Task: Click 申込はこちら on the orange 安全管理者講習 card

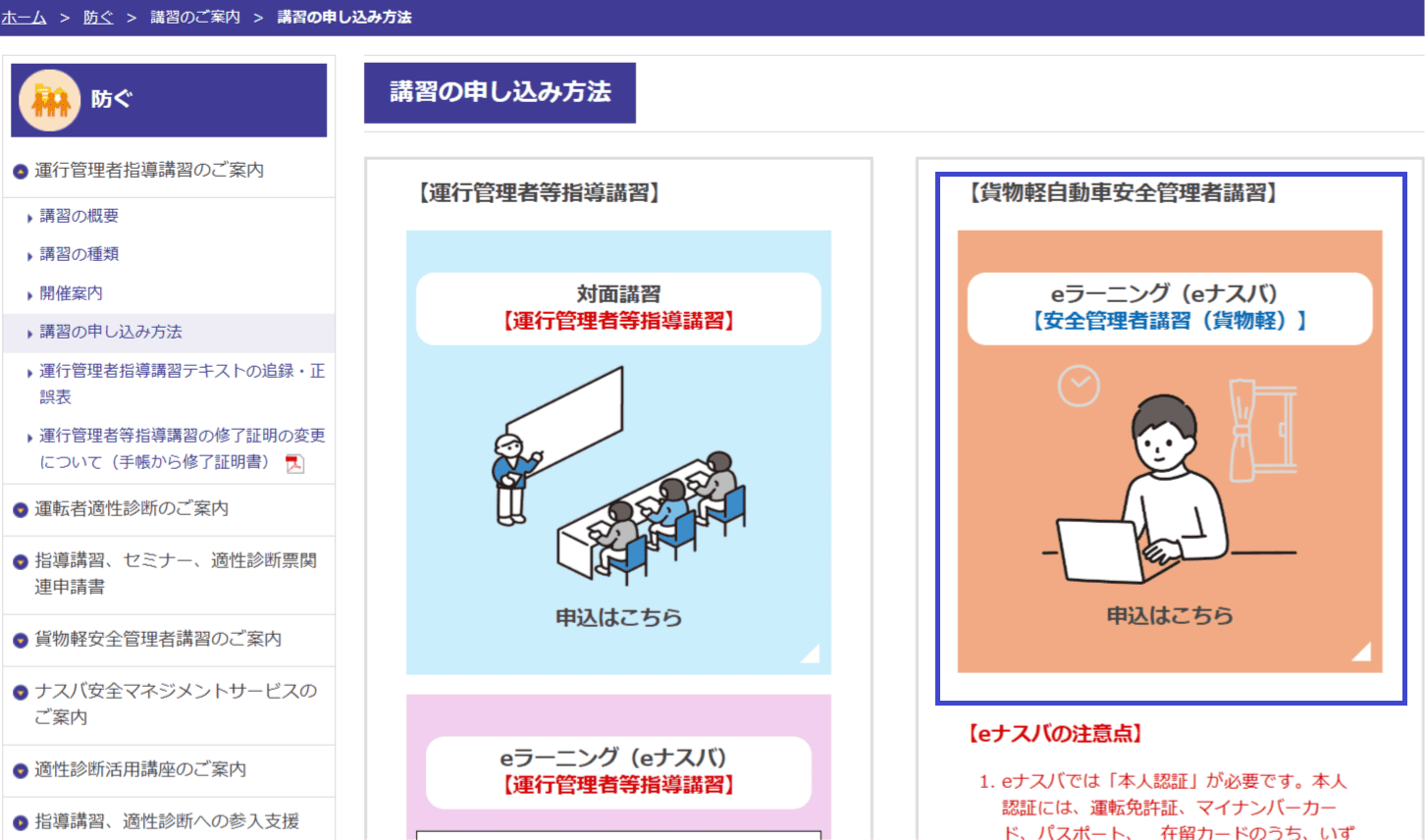Action: 1170,615
